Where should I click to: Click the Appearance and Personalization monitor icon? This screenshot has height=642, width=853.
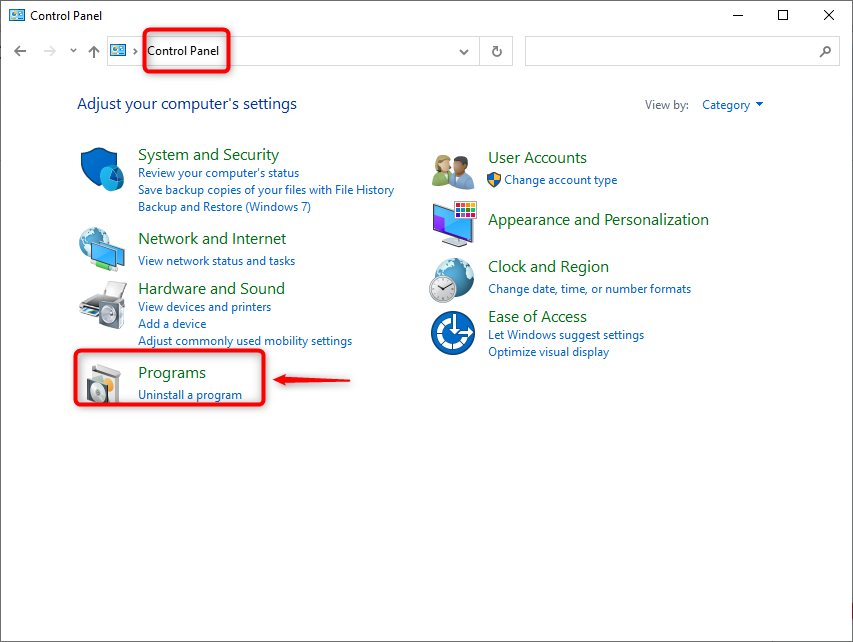coord(454,223)
